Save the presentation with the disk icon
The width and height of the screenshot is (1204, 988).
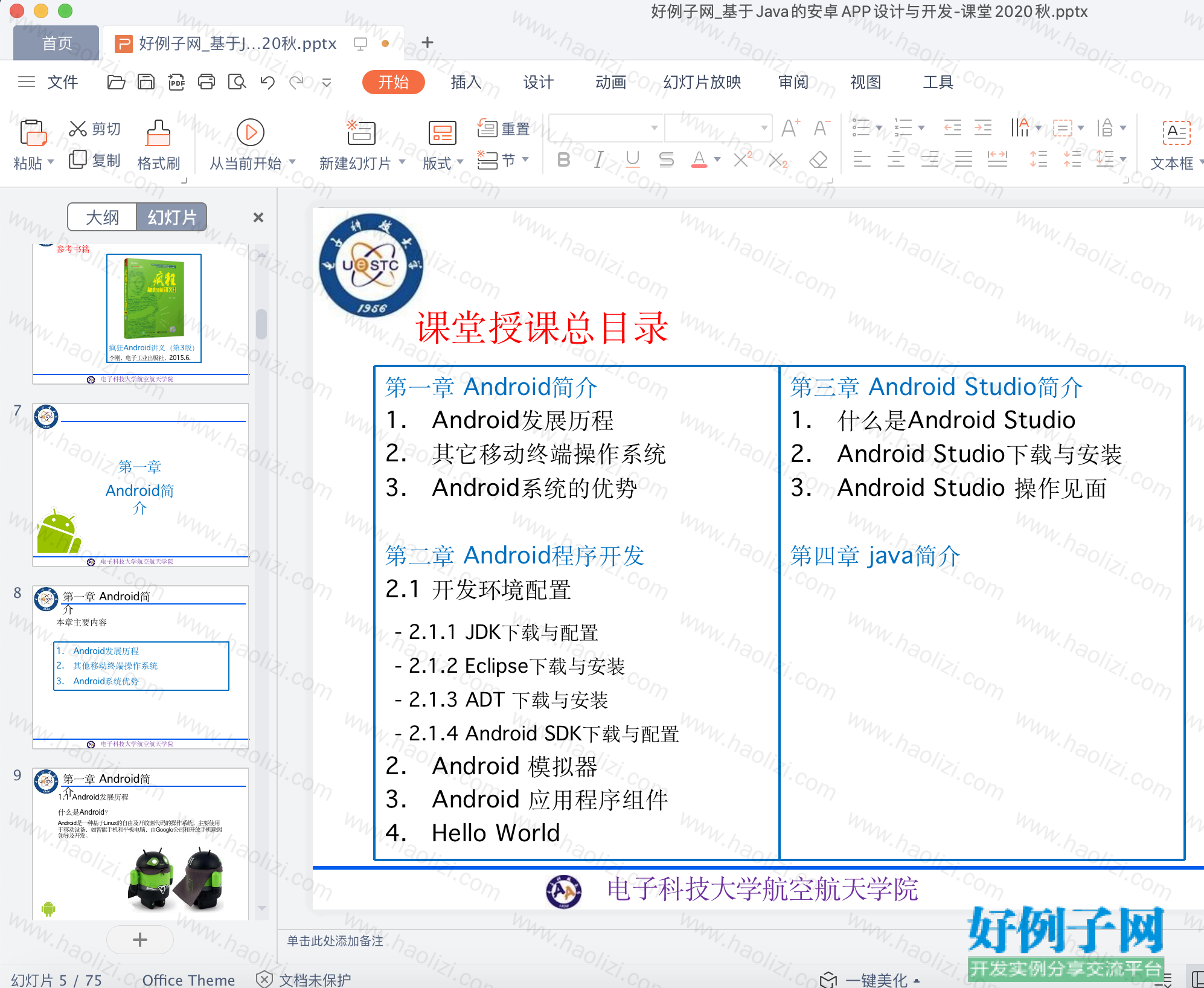pyautogui.click(x=146, y=82)
